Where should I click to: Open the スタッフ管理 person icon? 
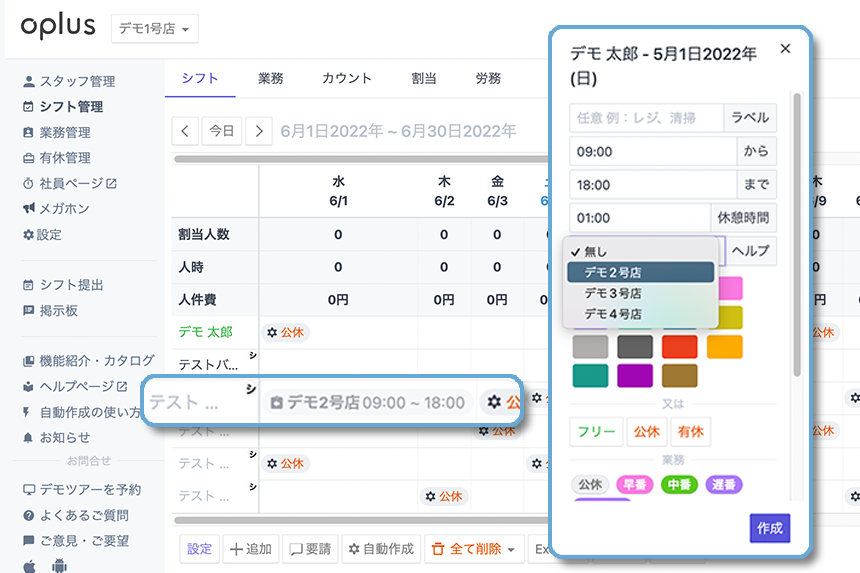[29, 82]
